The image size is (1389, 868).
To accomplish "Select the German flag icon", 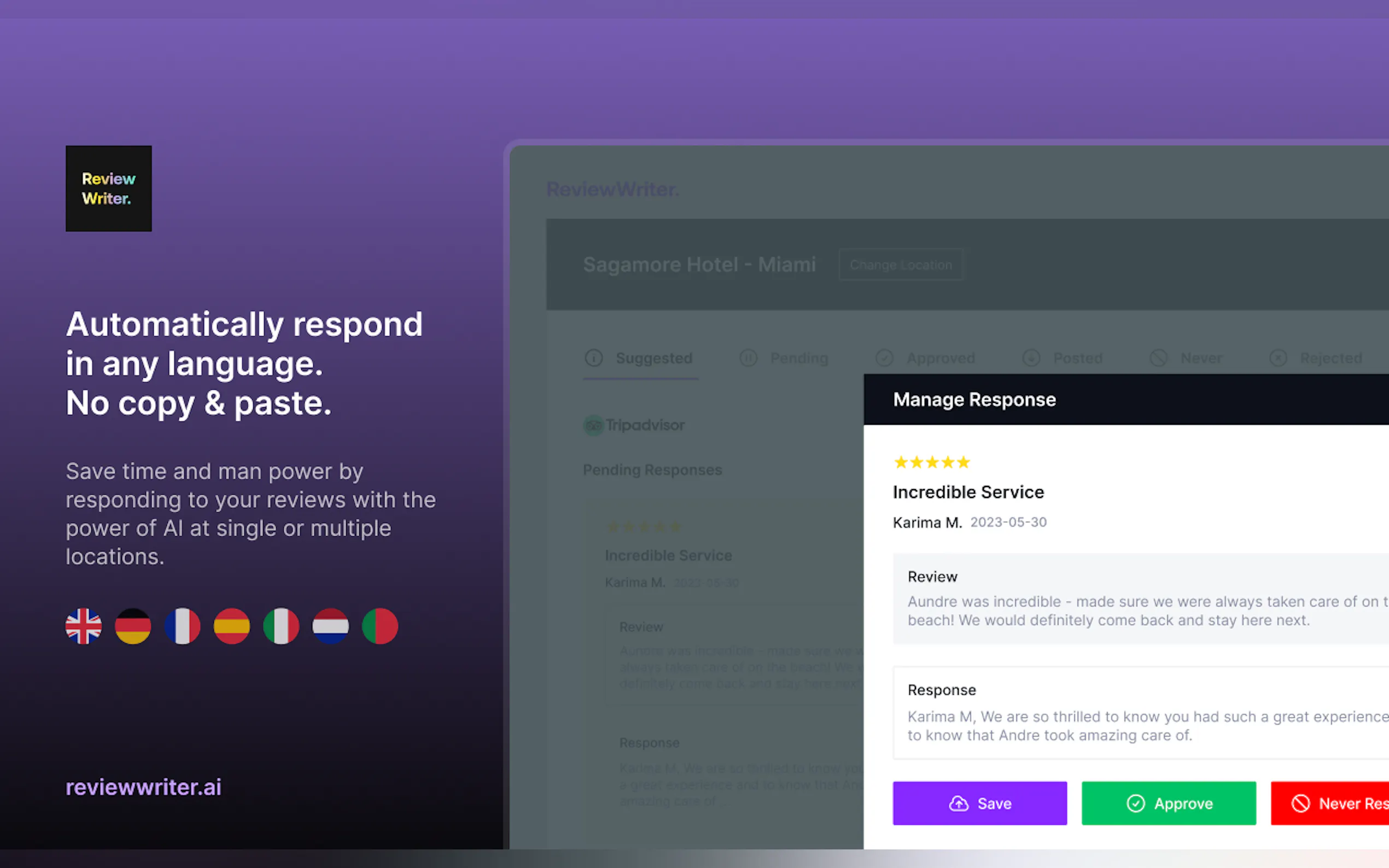I will (133, 626).
